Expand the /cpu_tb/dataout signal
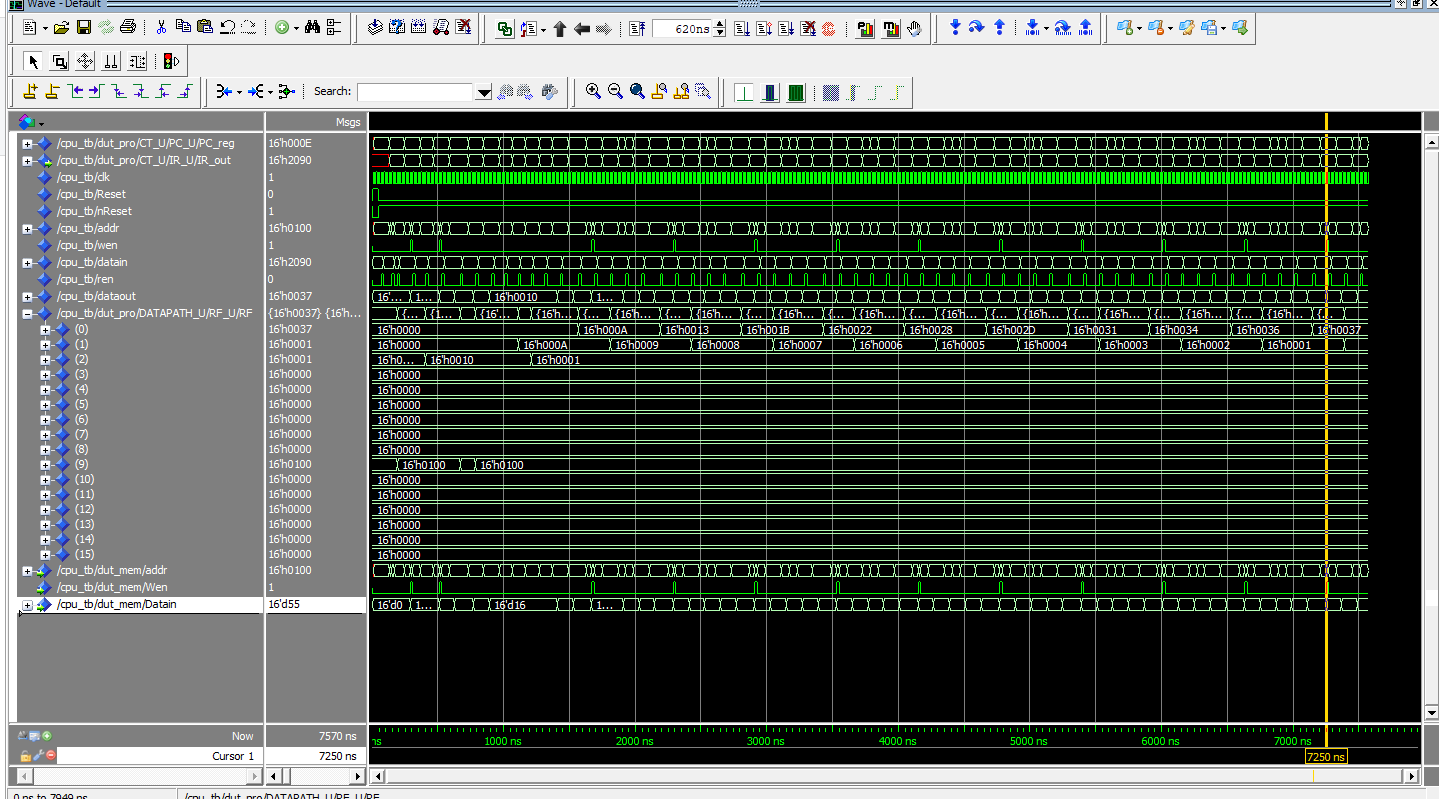Screen dimensions: 1439x799 28,296
